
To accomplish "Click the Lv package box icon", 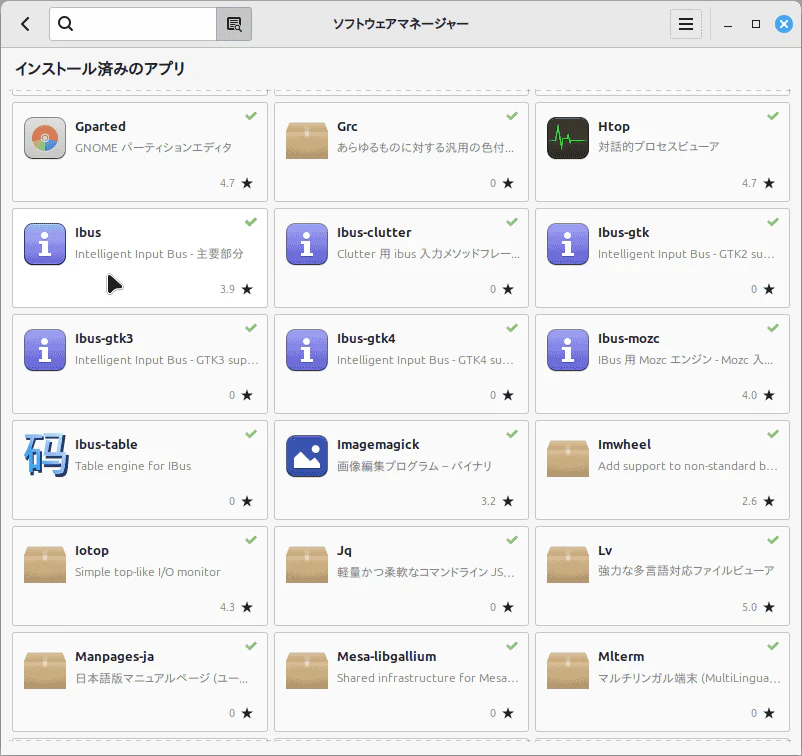I will [x=568, y=564].
